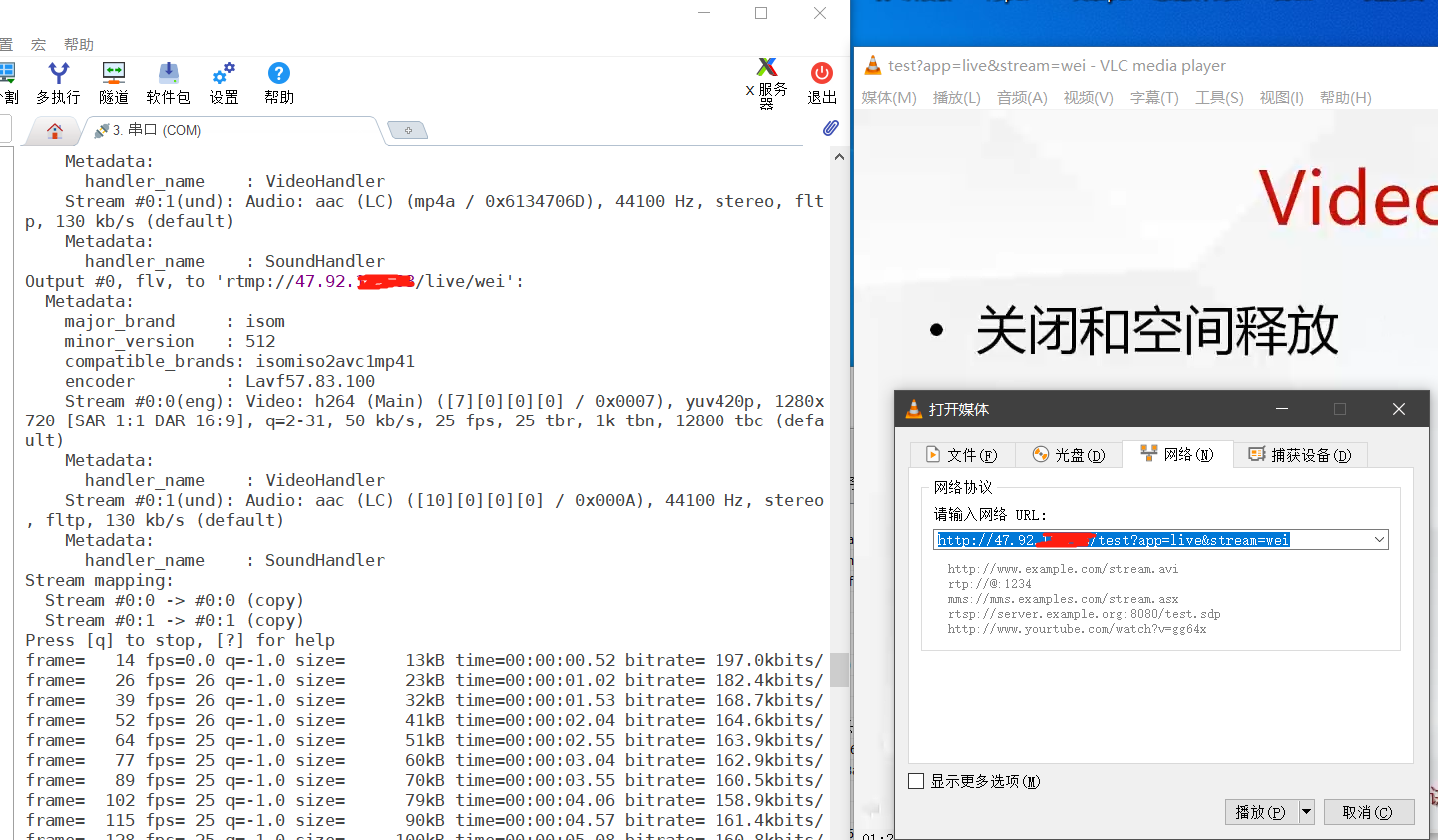Maximize the terminal application window
The image size is (1438, 840).
tap(761, 13)
